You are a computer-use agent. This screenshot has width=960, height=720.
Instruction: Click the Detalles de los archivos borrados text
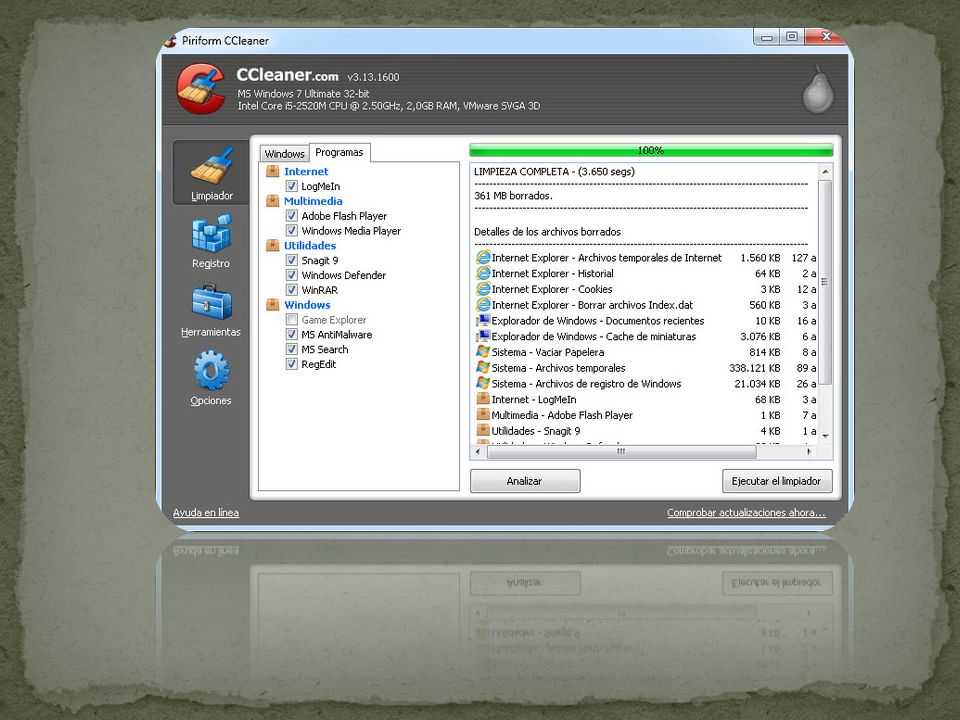[547, 232]
